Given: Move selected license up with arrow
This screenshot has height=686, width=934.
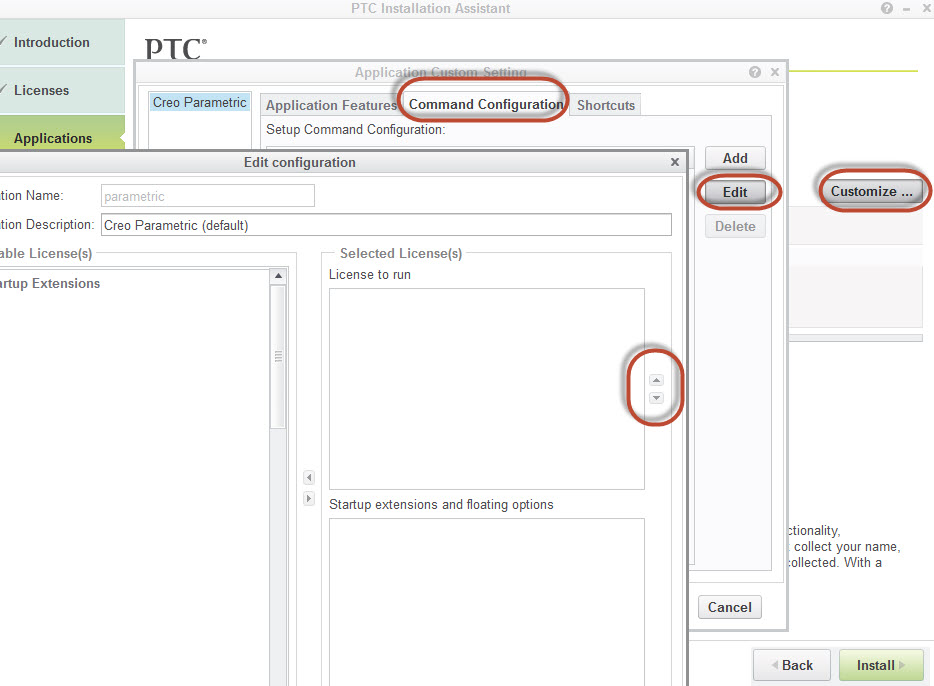Looking at the screenshot, I should (656, 380).
